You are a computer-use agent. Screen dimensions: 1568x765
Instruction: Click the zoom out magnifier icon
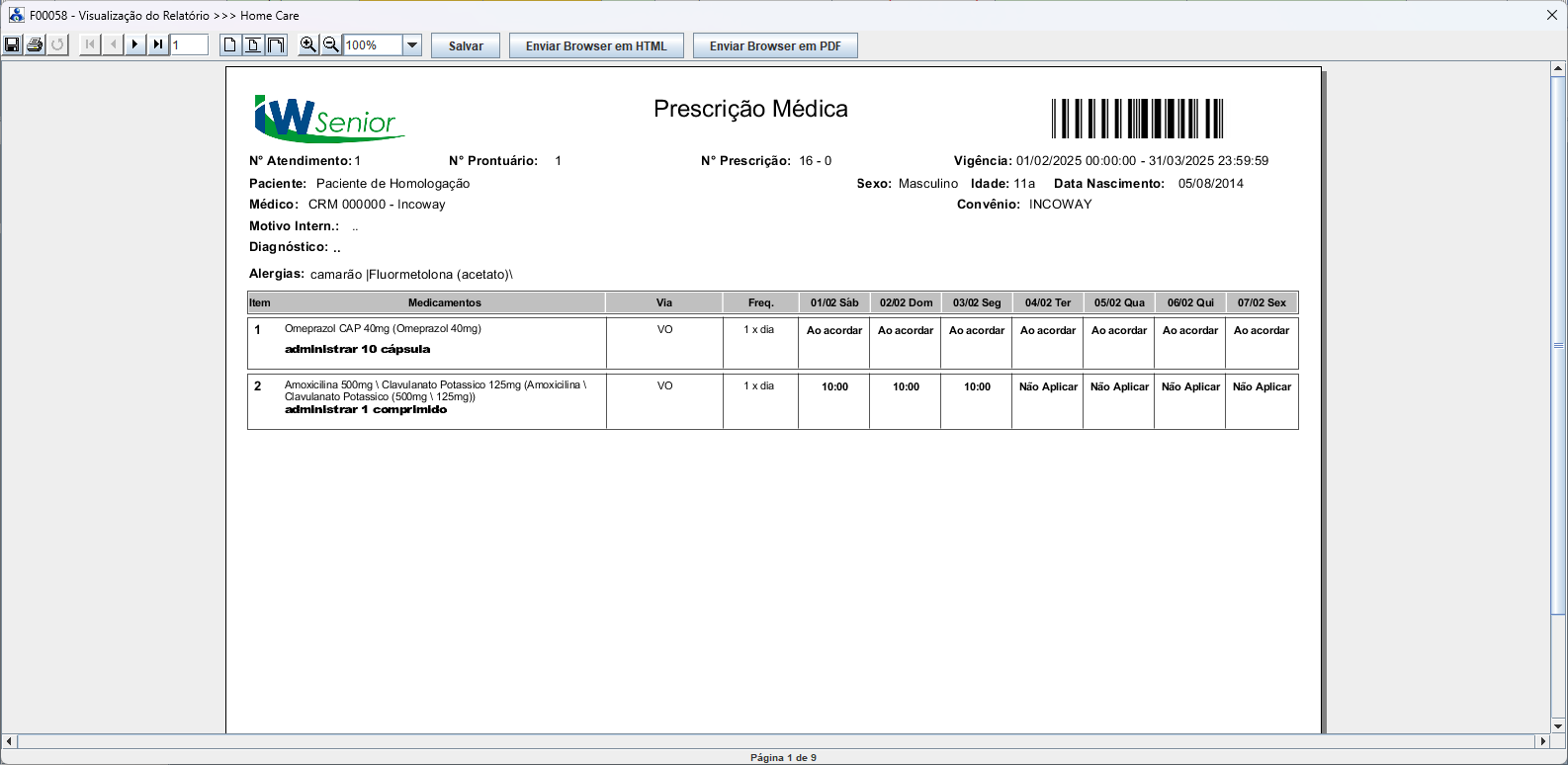coord(331,44)
